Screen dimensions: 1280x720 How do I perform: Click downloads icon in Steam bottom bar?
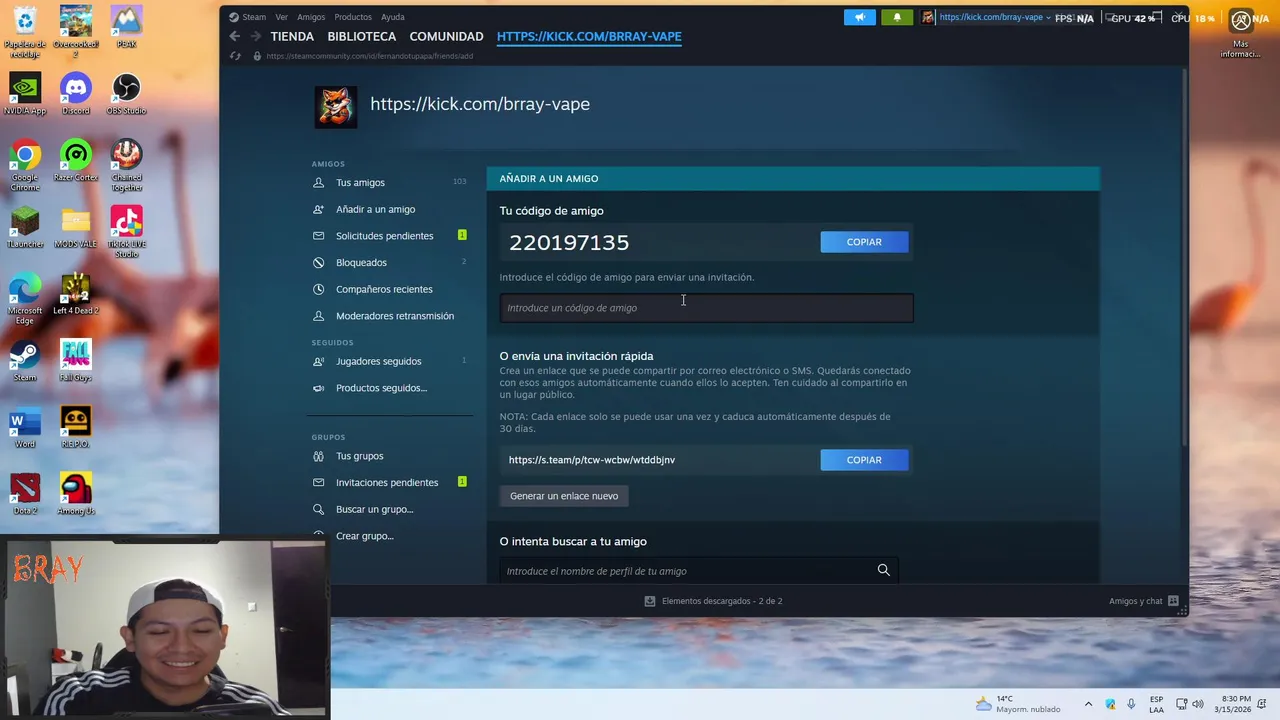pyautogui.click(x=650, y=601)
